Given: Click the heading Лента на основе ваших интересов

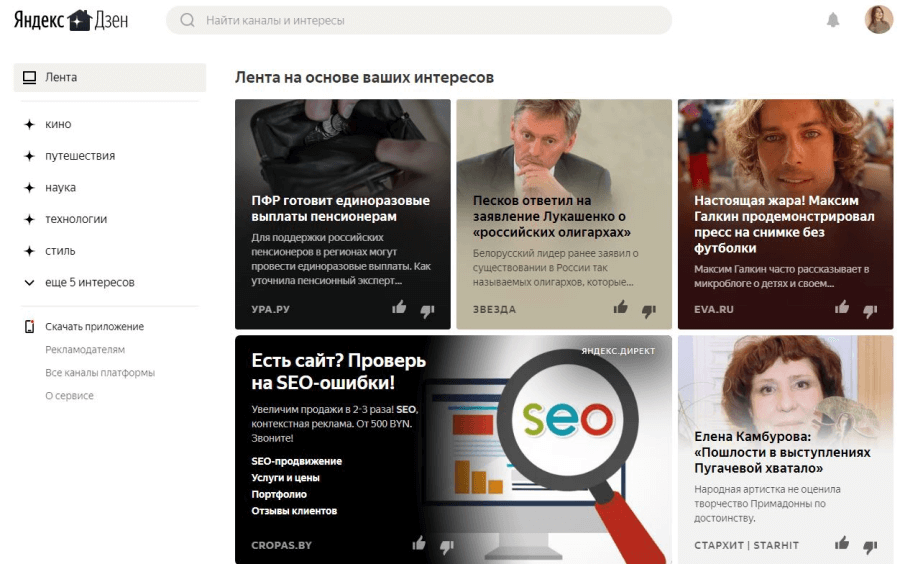Looking at the screenshot, I should pos(364,77).
